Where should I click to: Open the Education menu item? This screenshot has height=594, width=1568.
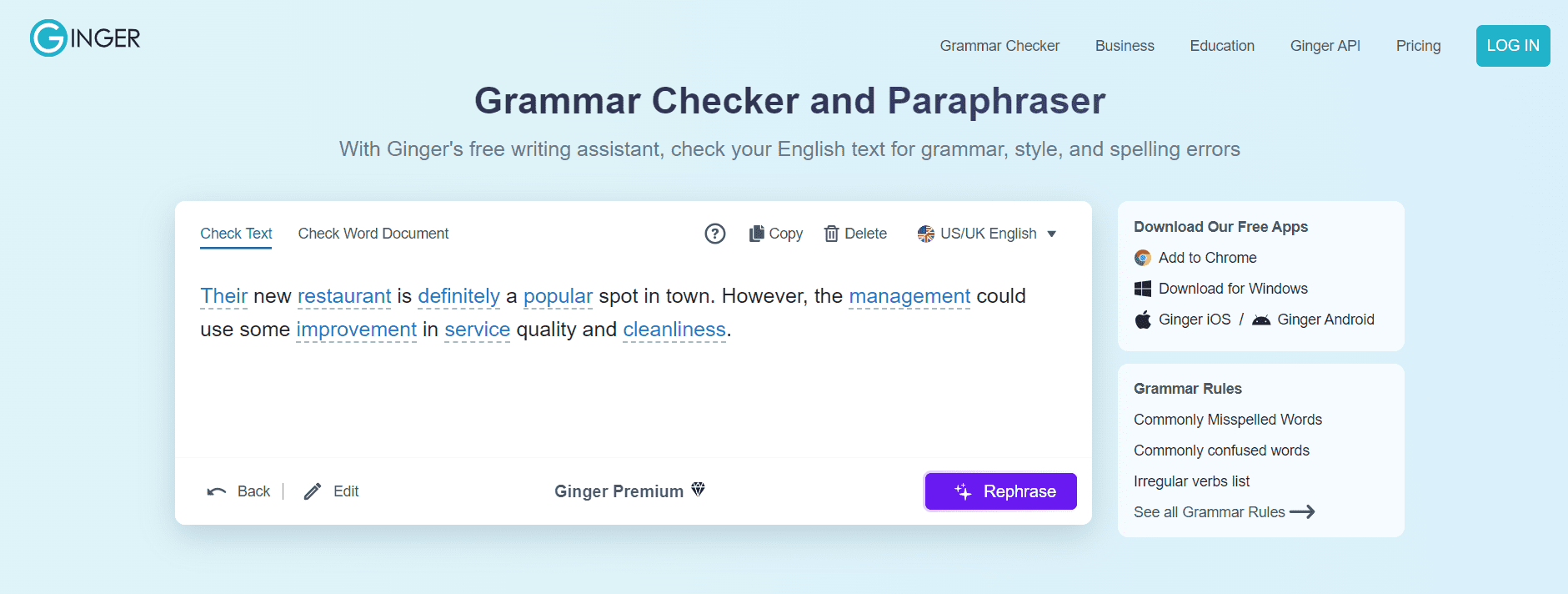(1222, 46)
